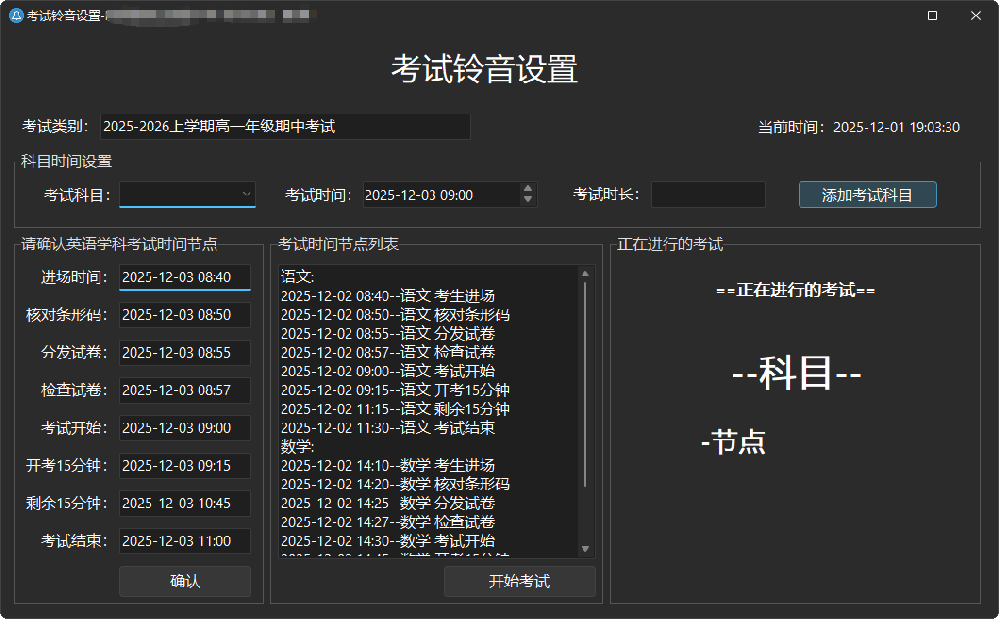Click the 核对条形码 barcode check time field
1000x619 pixels.
[x=184, y=315]
